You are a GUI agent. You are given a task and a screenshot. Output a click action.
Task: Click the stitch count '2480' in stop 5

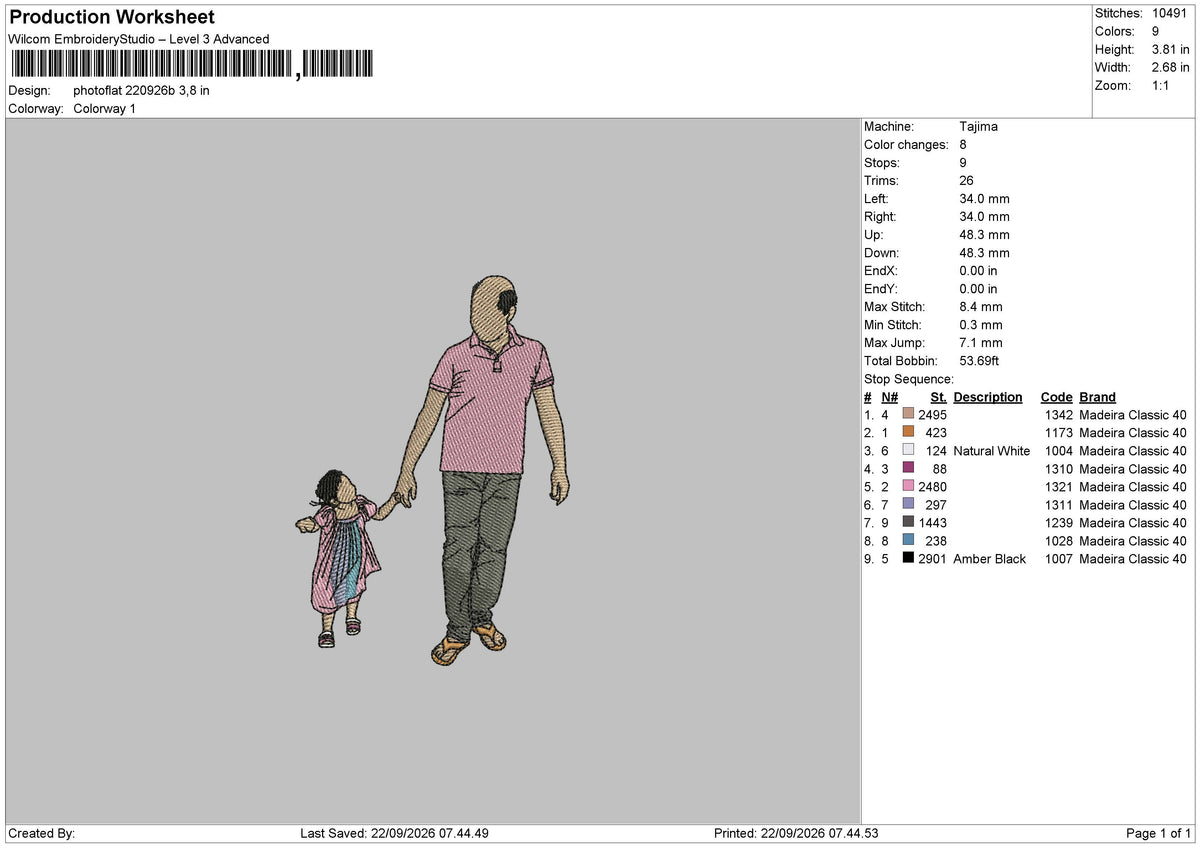tap(932, 487)
